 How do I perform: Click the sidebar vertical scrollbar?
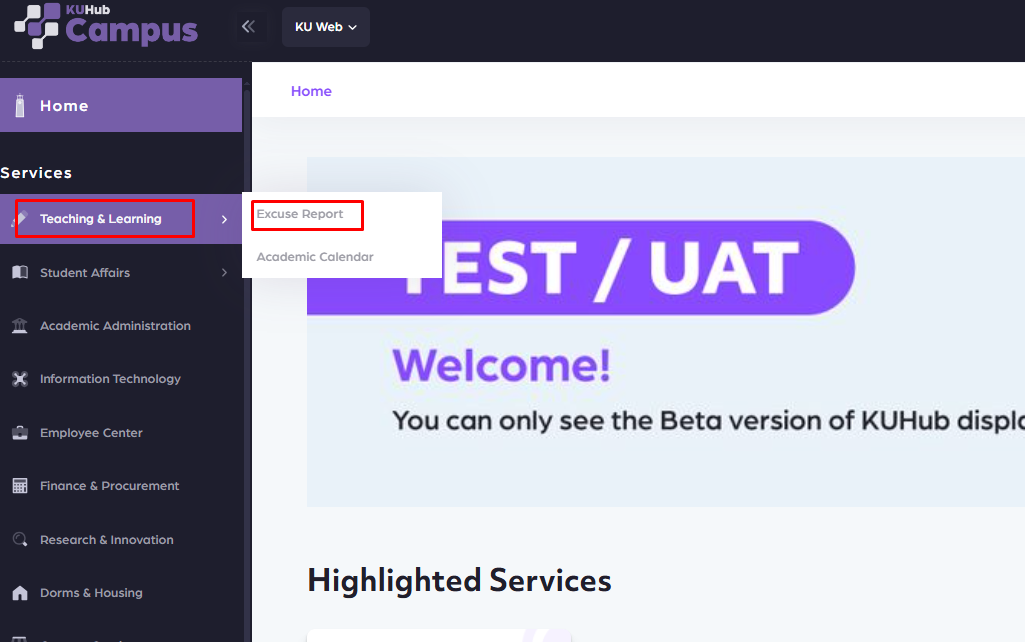(247, 400)
